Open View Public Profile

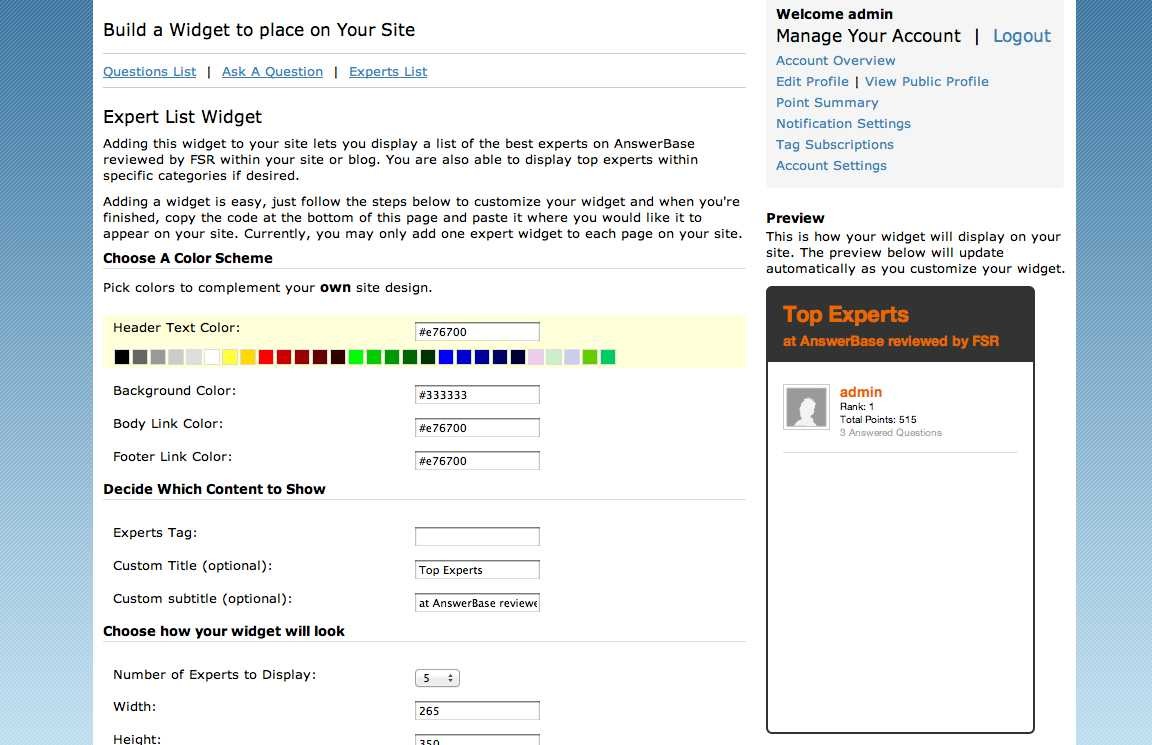point(926,82)
